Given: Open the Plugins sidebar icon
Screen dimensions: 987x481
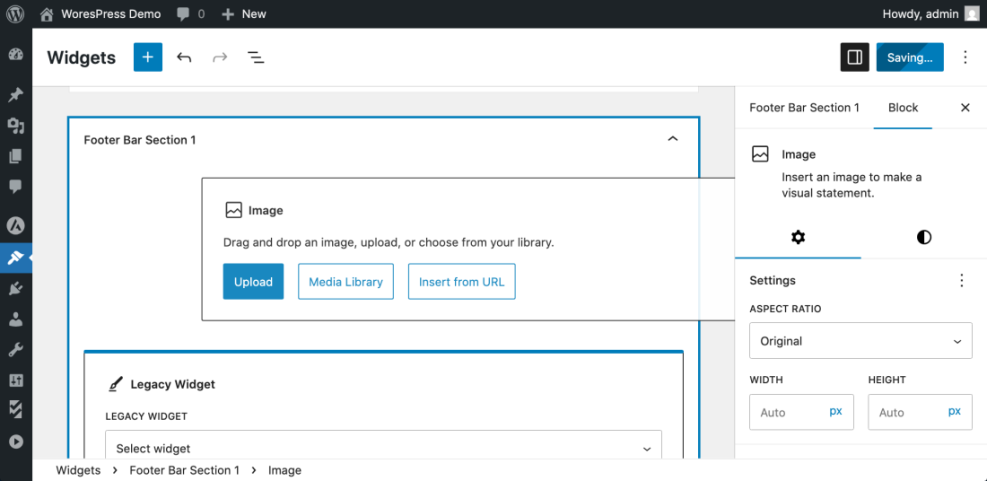Looking at the screenshot, I should point(16,288).
